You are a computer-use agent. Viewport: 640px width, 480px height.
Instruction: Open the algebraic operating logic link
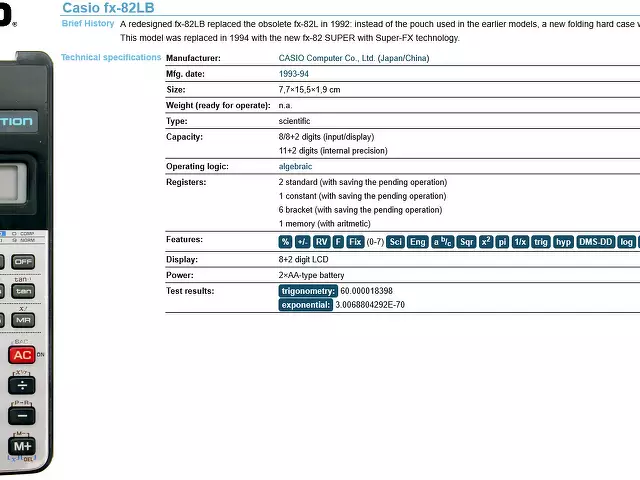(x=295, y=166)
